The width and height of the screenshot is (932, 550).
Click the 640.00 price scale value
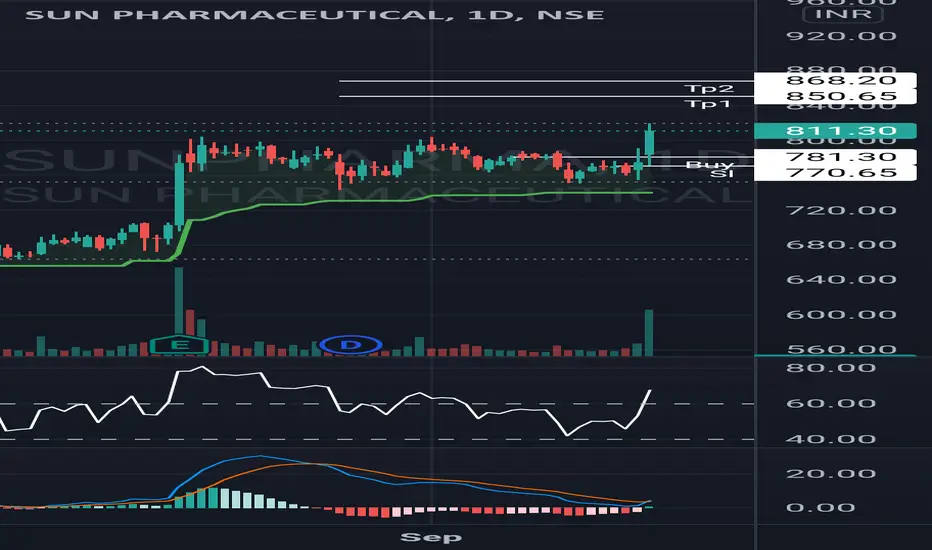841,279
